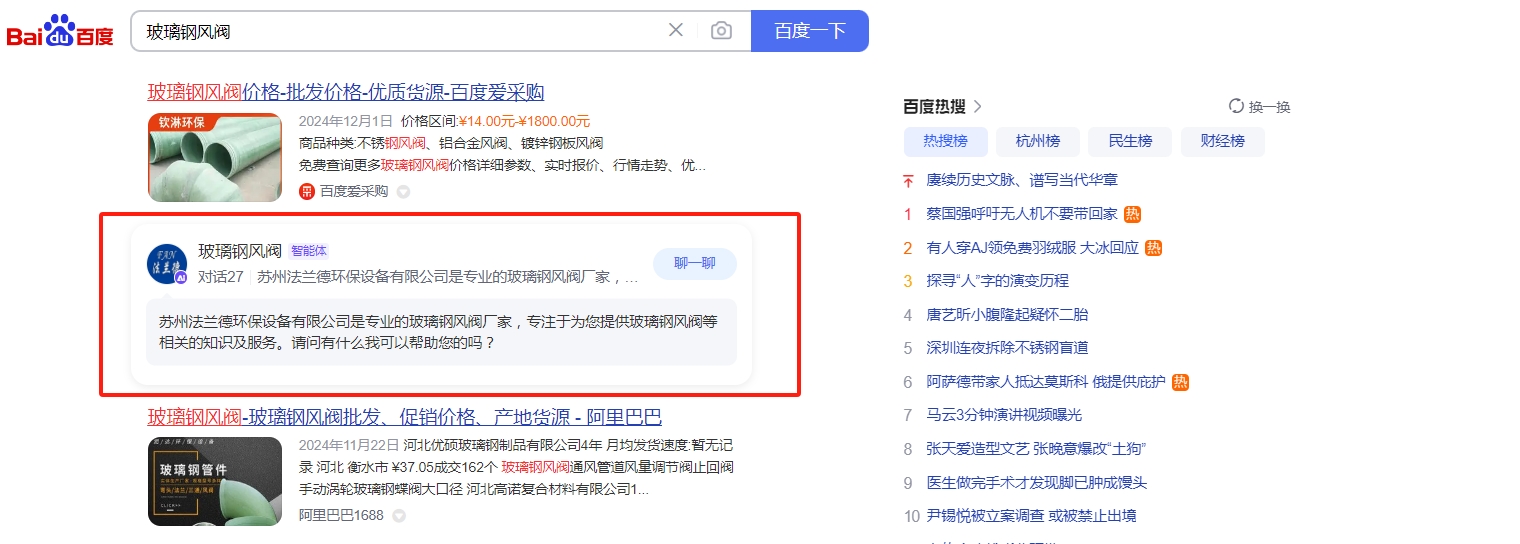This screenshot has width=1520, height=544.
Task: Click the 法兰德 AI agent avatar
Action: [x=166, y=264]
